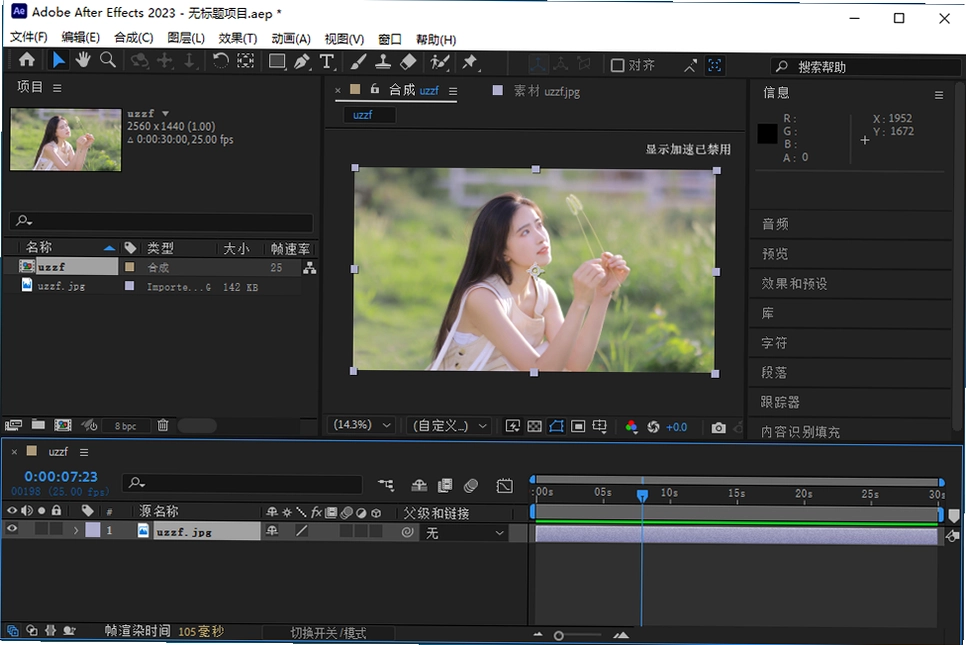Select the Puppet Pin tool
Screen dimensions: 966x645
pos(470,62)
